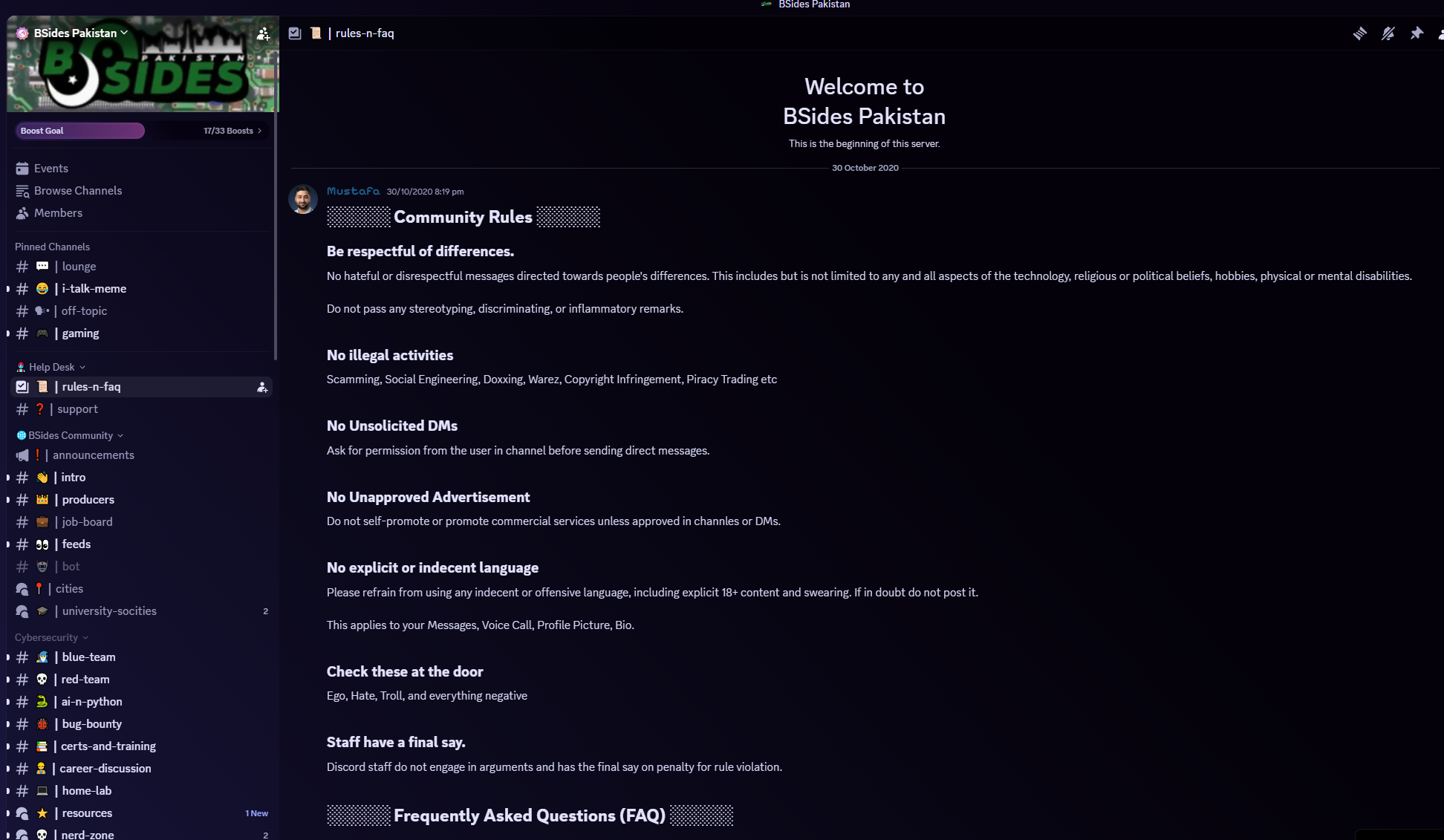This screenshot has width=1444, height=840.
Task: Open the cities forum channel
Action: coord(140,589)
